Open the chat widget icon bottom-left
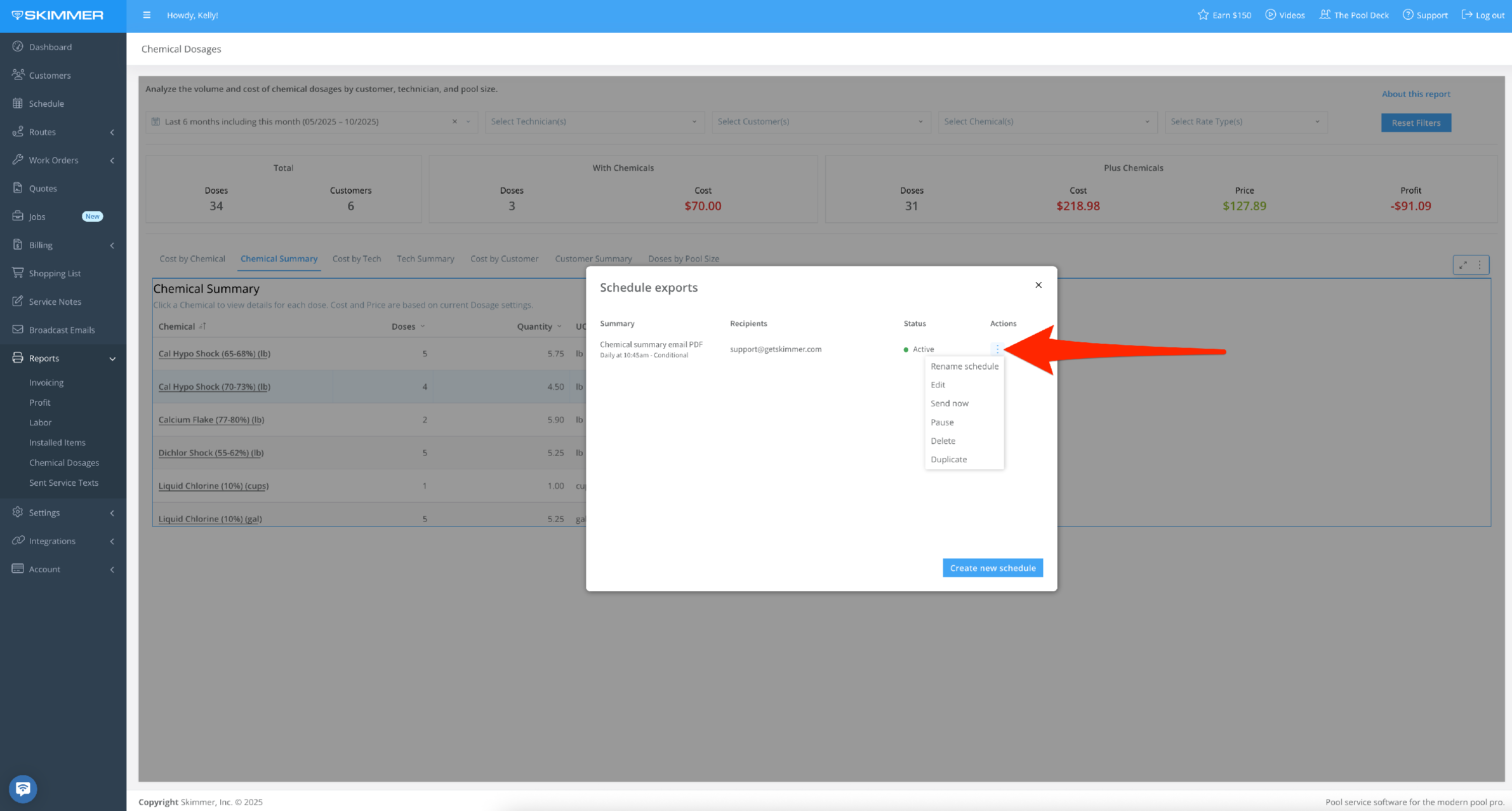Screen dimensions: 1512x811 pos(23,789)
